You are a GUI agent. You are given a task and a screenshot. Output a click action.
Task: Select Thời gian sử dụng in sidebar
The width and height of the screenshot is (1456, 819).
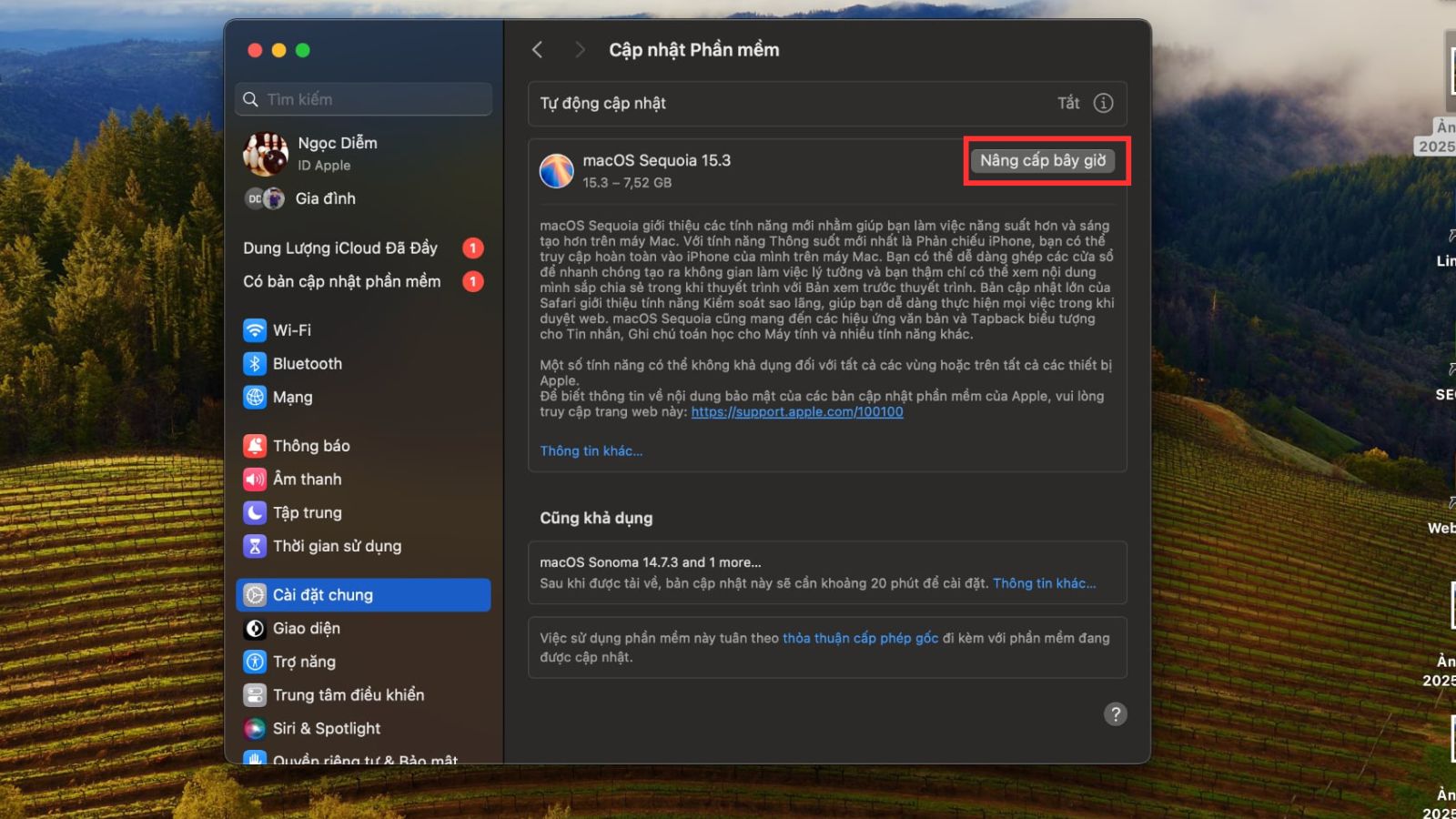363,546
